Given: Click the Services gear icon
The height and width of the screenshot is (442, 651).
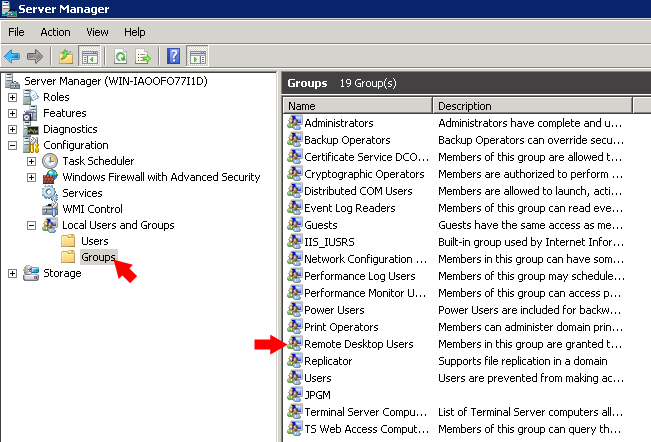Looking at the screenshot, I should click(50, 193).
